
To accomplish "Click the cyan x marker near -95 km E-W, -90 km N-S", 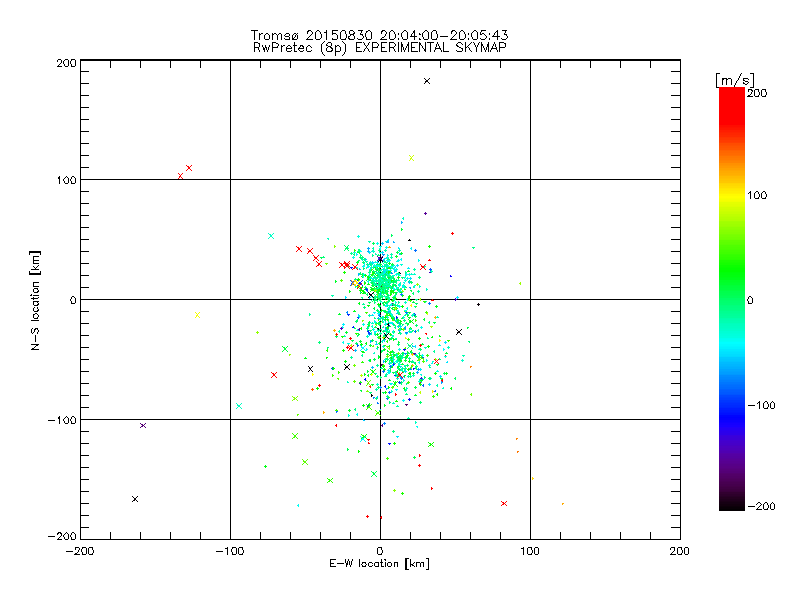I will (239, 406).
